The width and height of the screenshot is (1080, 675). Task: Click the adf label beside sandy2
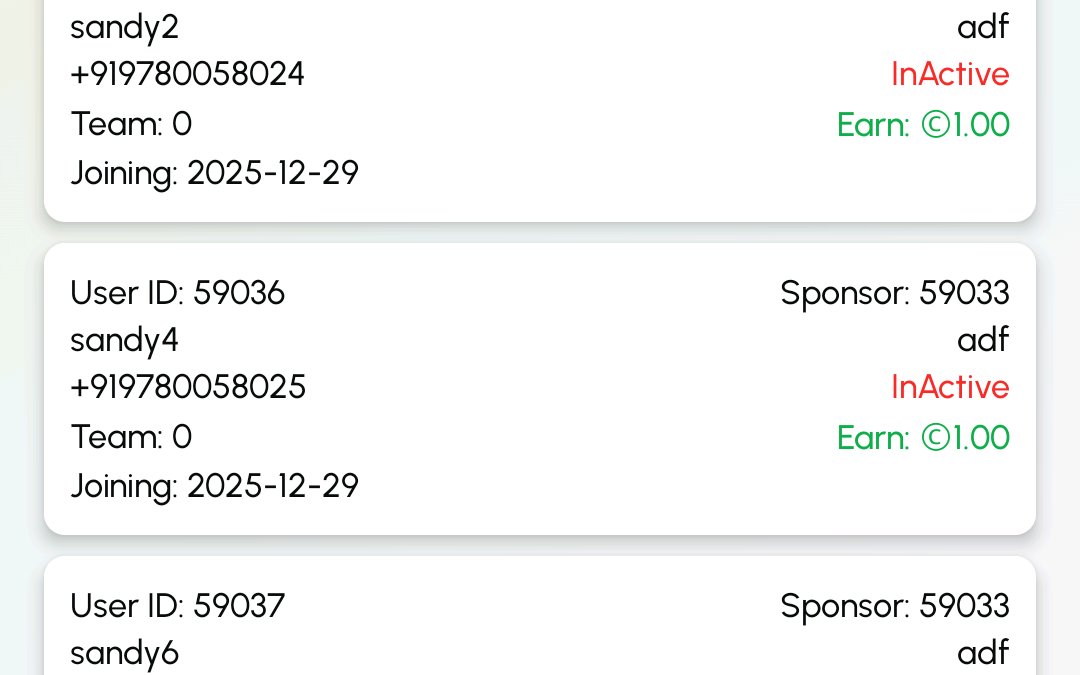point(983,27)
